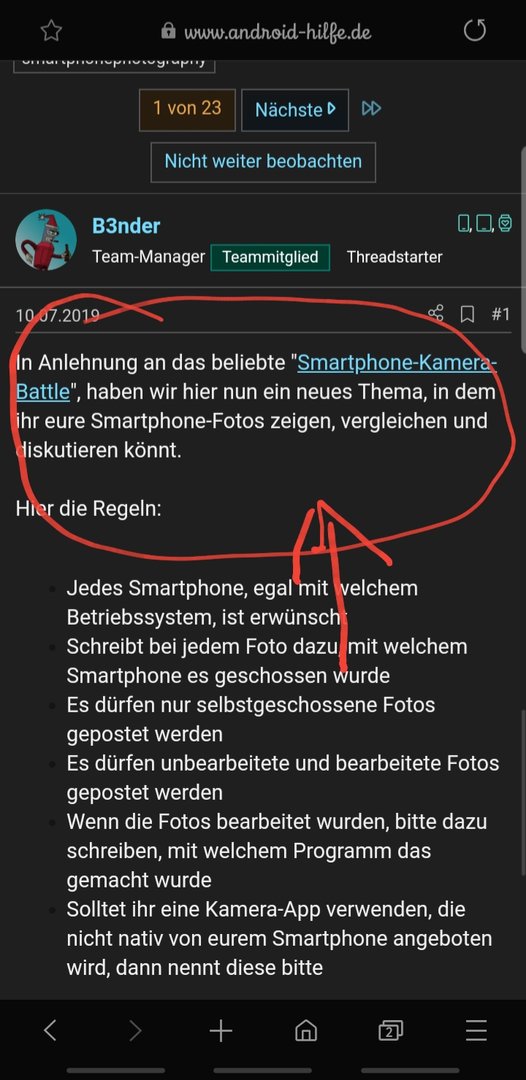Toggle 'Nicht weiter beobachten' watch button

[x=263, y=162]
